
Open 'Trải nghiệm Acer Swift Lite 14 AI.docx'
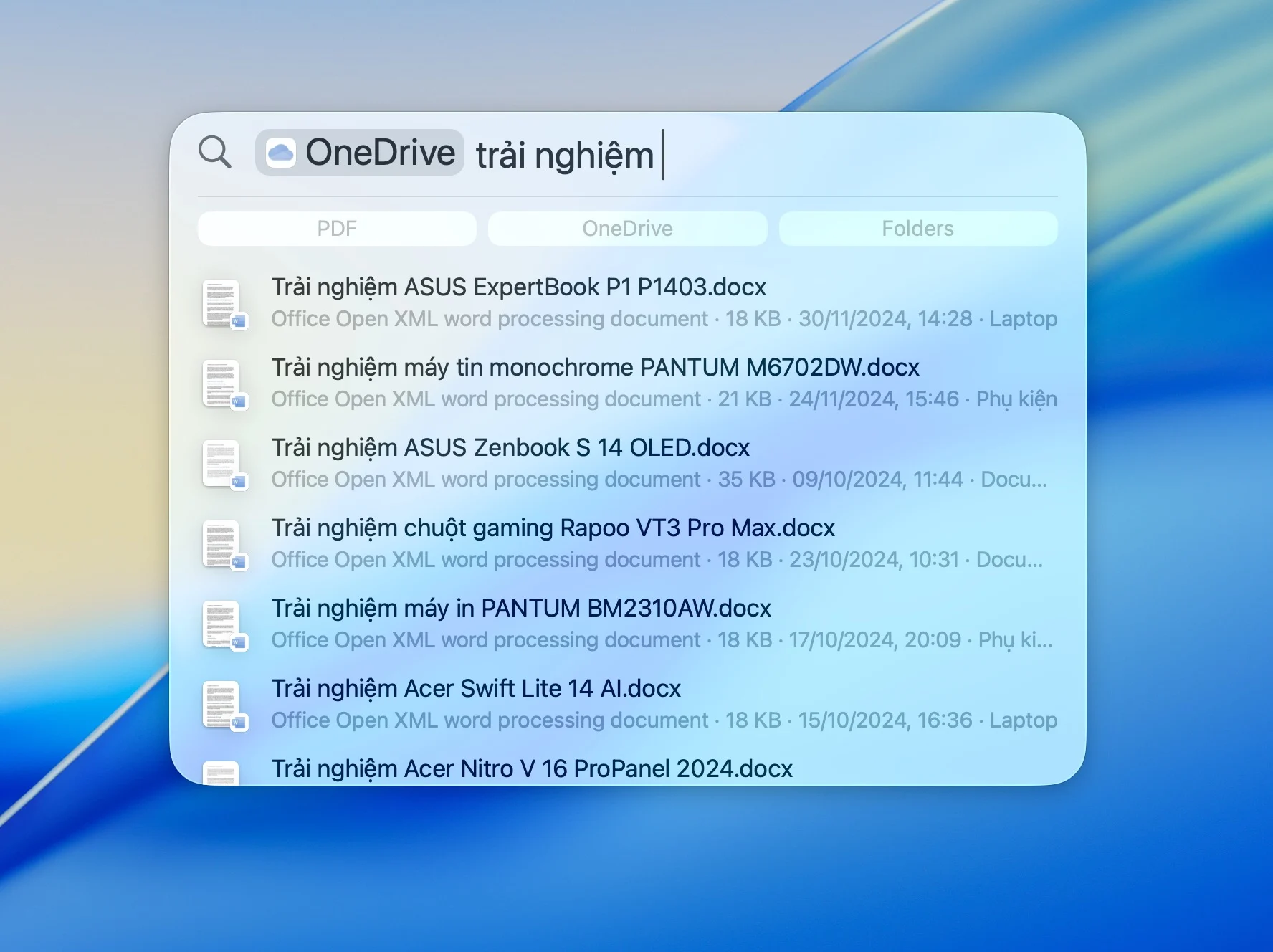coord(476,689)
